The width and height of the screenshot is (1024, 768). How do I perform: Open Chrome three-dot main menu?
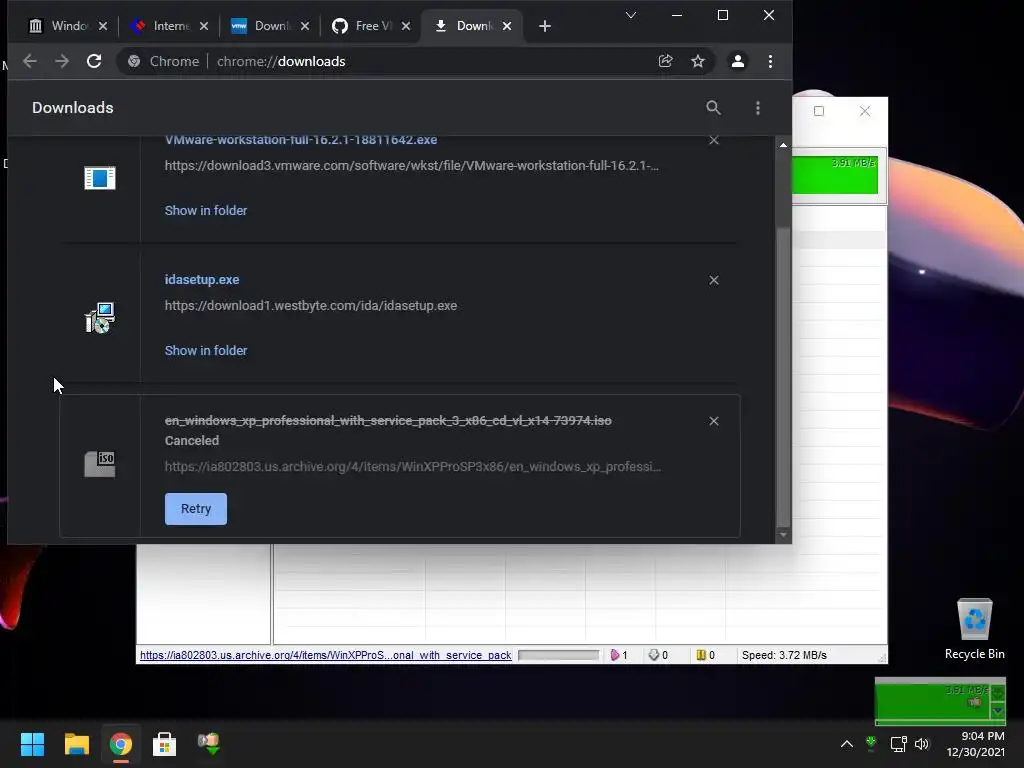[x=771, y=61]
